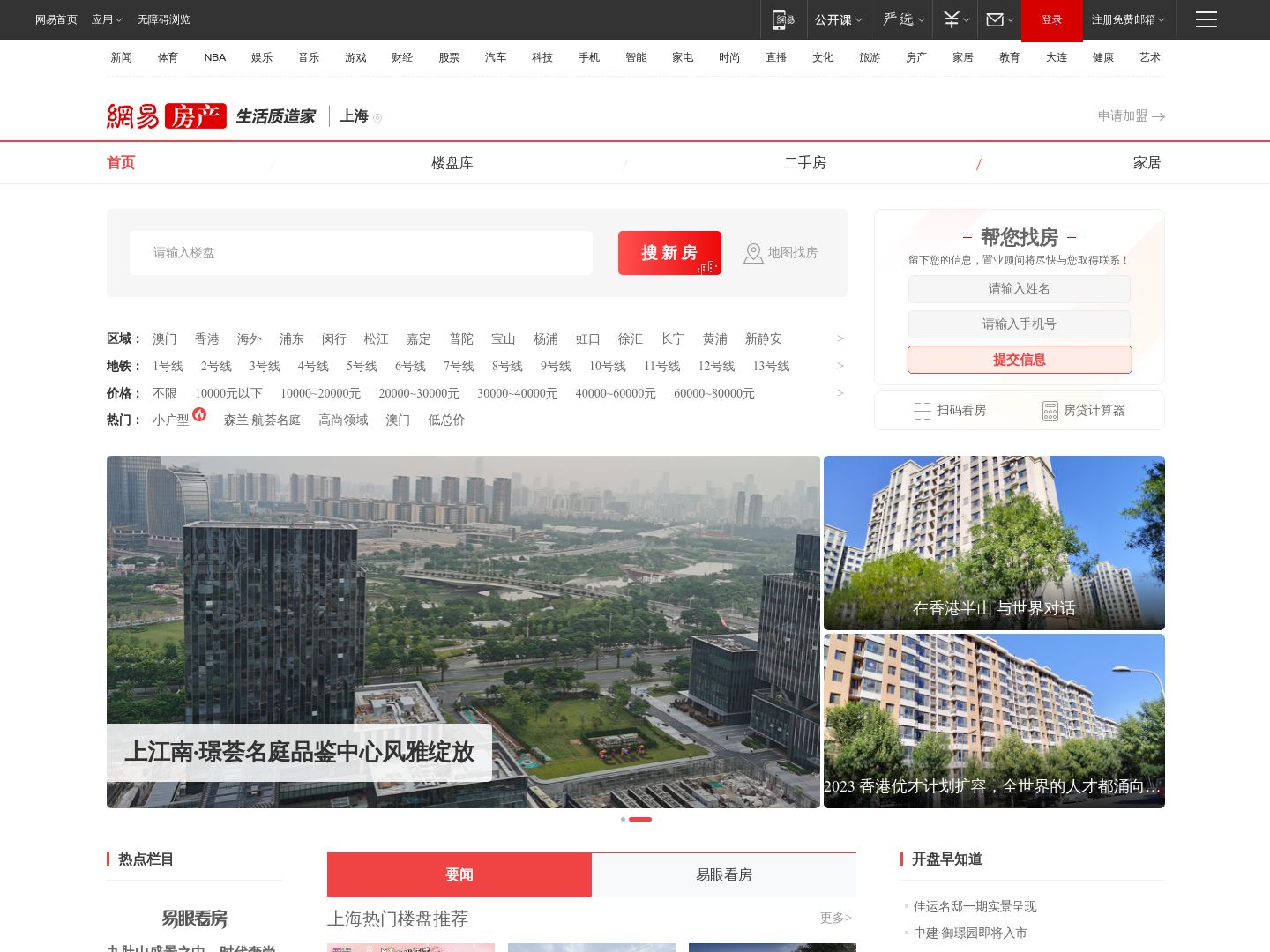Switch to the 要闻 tab

tap(459, 874)
